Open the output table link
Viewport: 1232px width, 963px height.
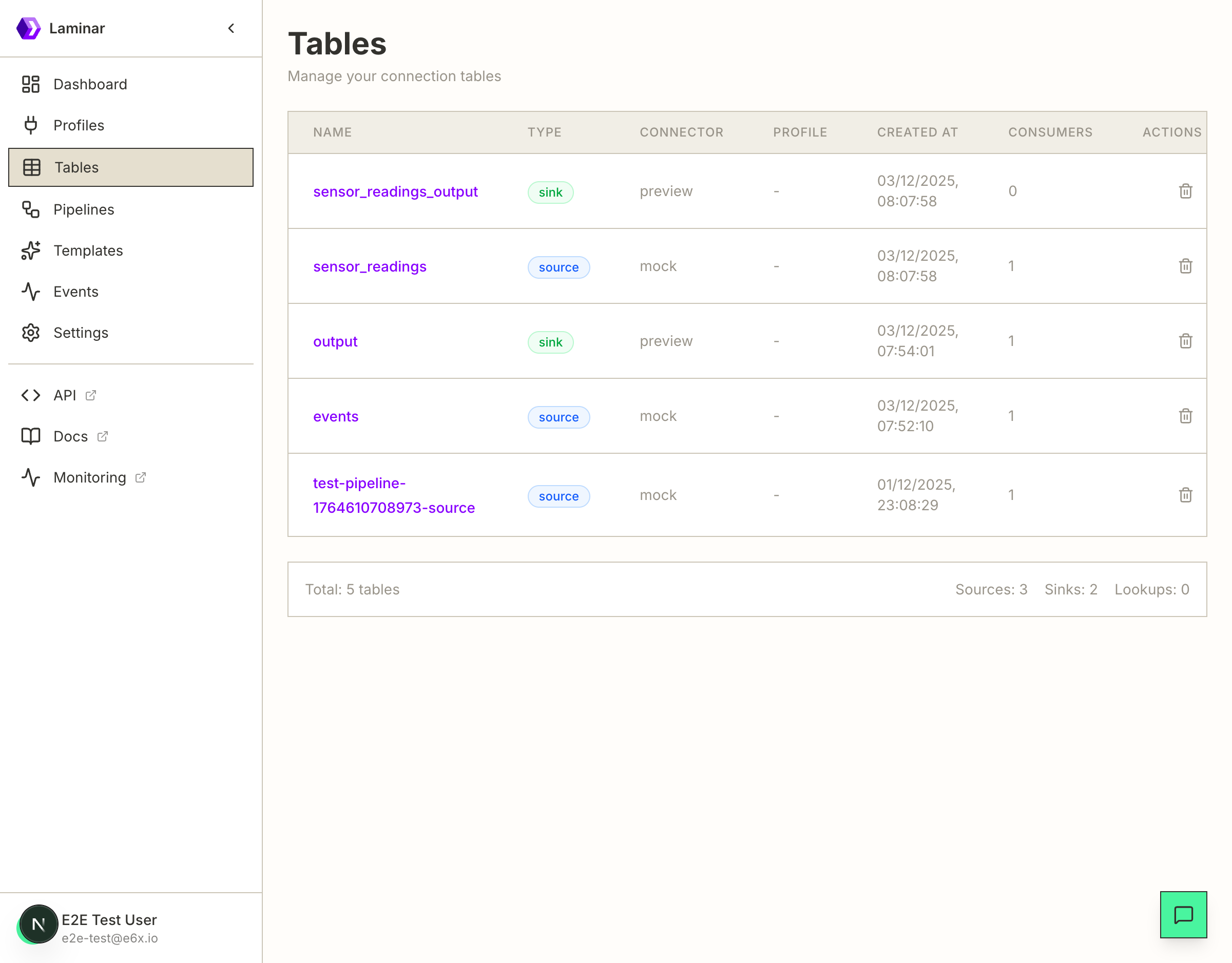[335, 341]
